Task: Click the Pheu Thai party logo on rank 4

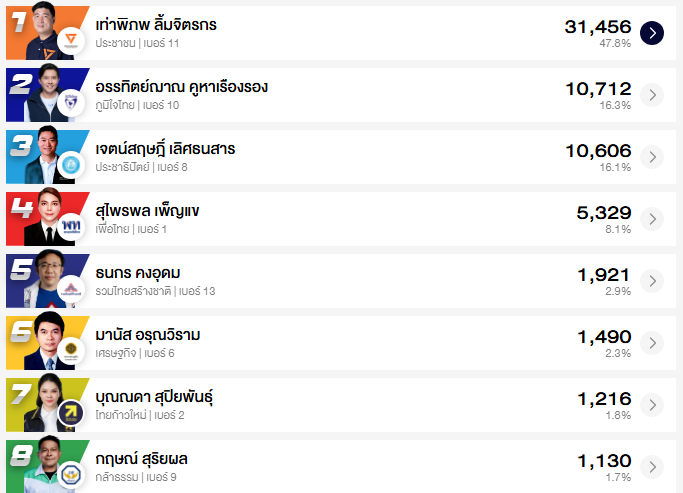Action: pyautogui.click(x=71, y=227)
